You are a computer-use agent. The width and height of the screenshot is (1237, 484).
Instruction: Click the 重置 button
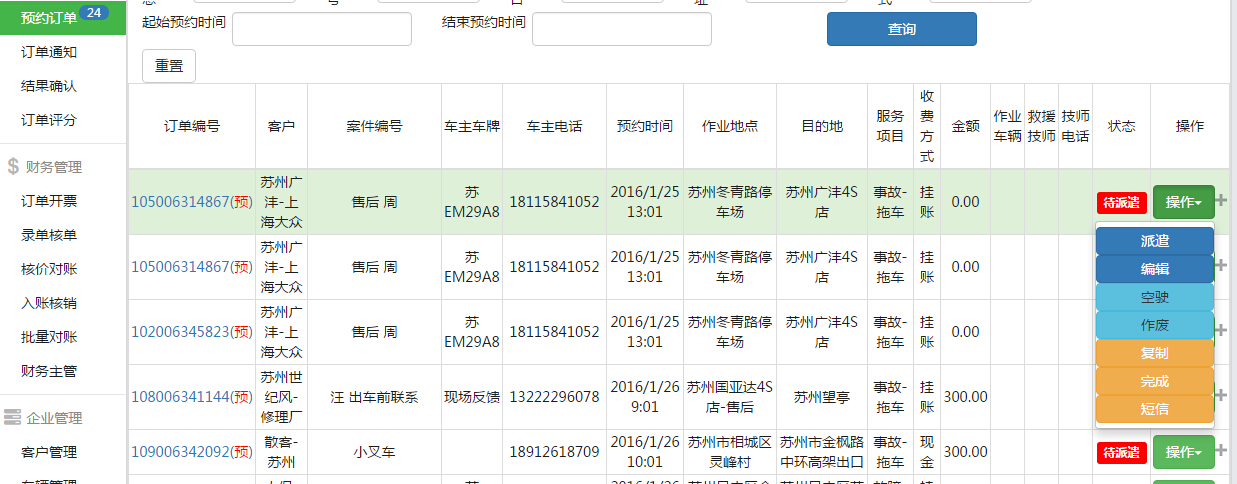pos(169,66)
